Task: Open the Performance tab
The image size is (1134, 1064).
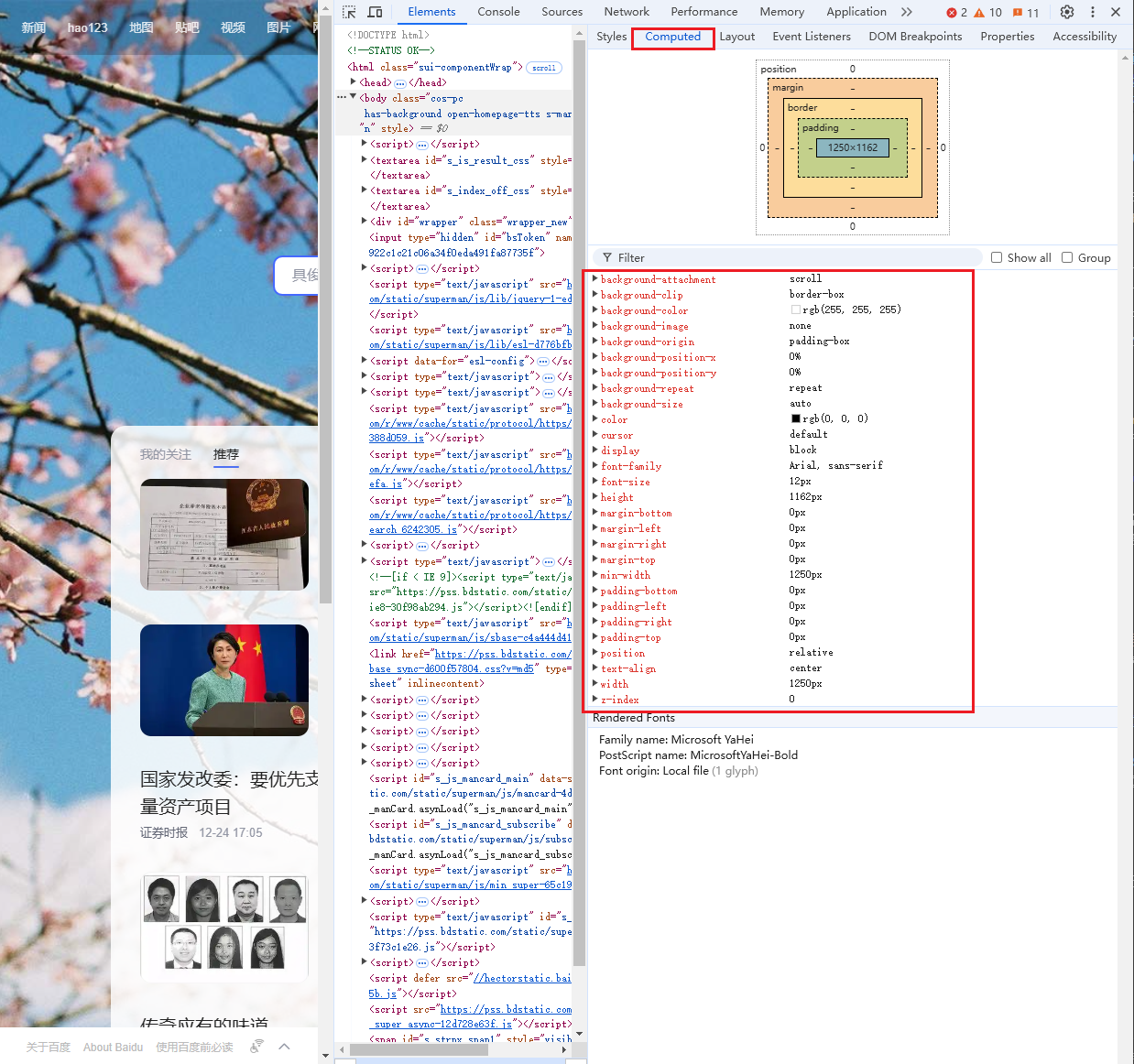Action: pos(703,12)
